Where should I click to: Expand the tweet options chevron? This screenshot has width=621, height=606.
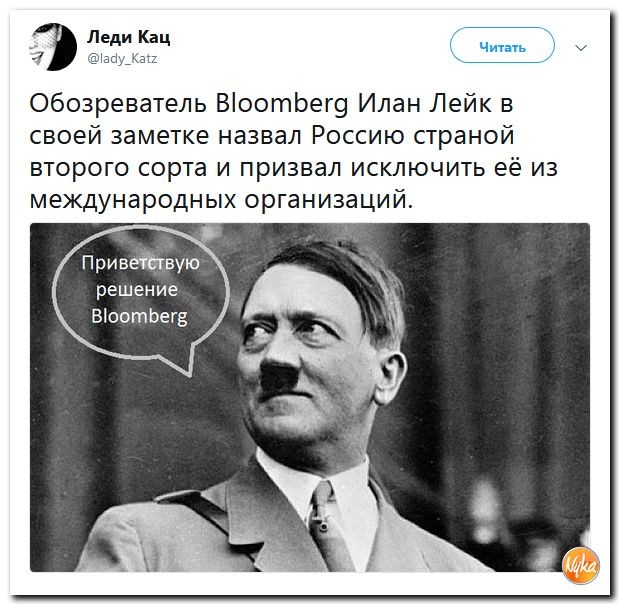(x=581, y=48)
